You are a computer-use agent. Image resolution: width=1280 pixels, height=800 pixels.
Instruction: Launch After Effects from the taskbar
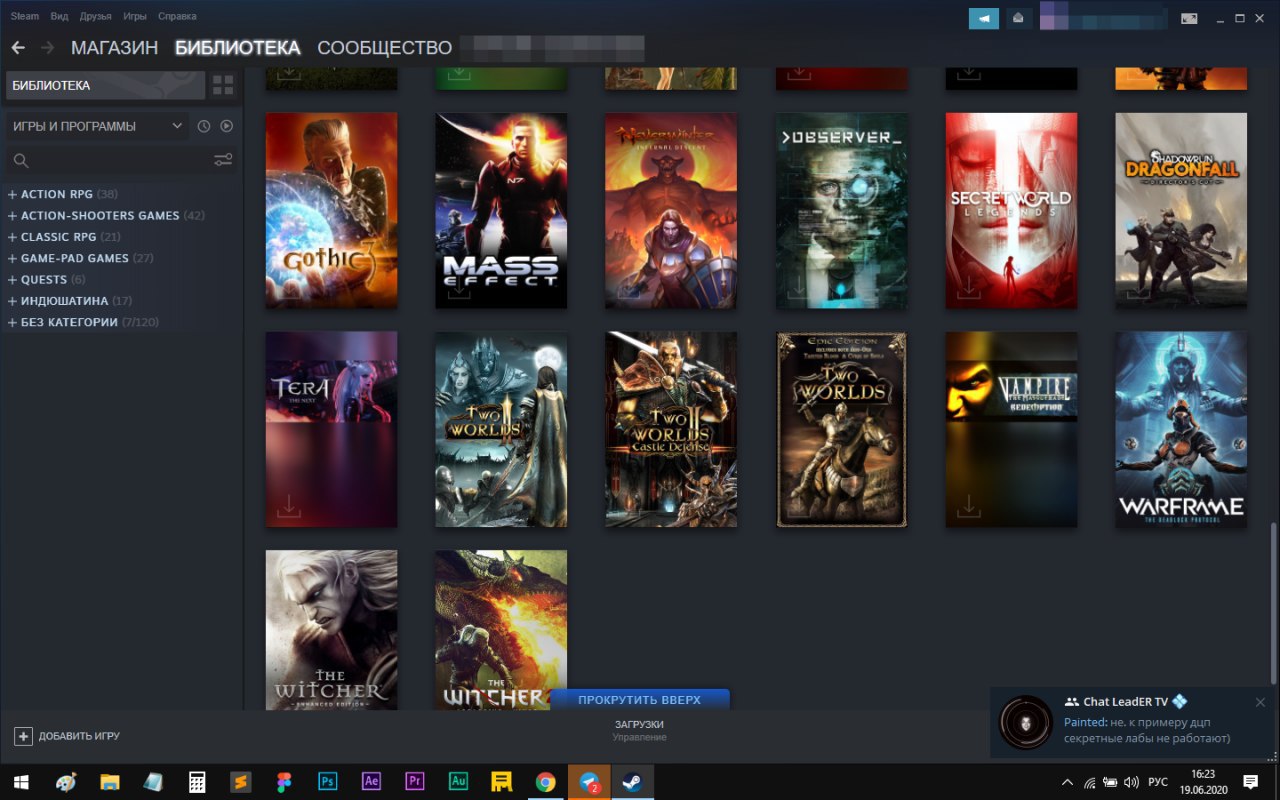[x=371, y=781]
